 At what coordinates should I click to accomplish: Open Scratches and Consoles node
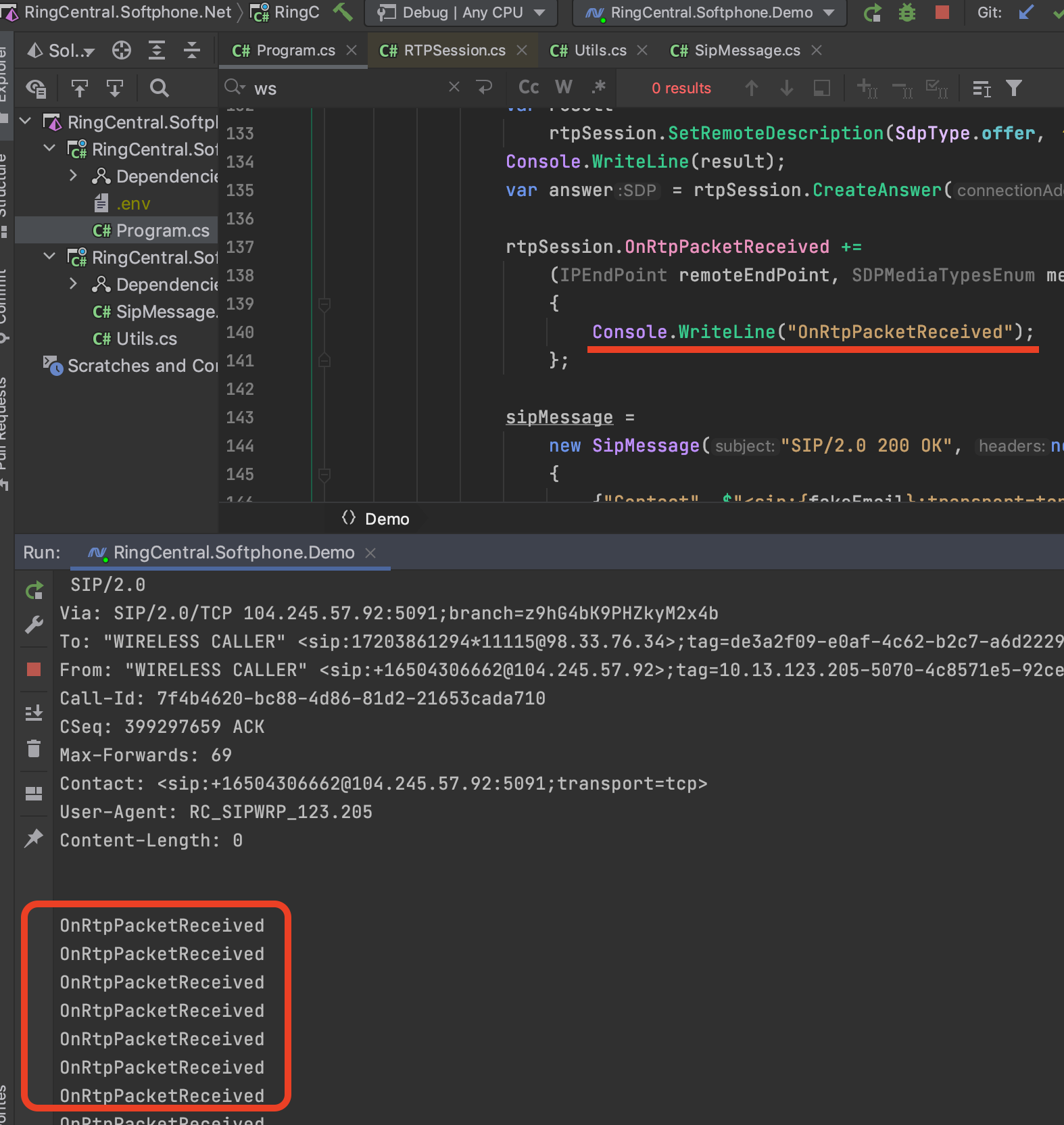130,366
